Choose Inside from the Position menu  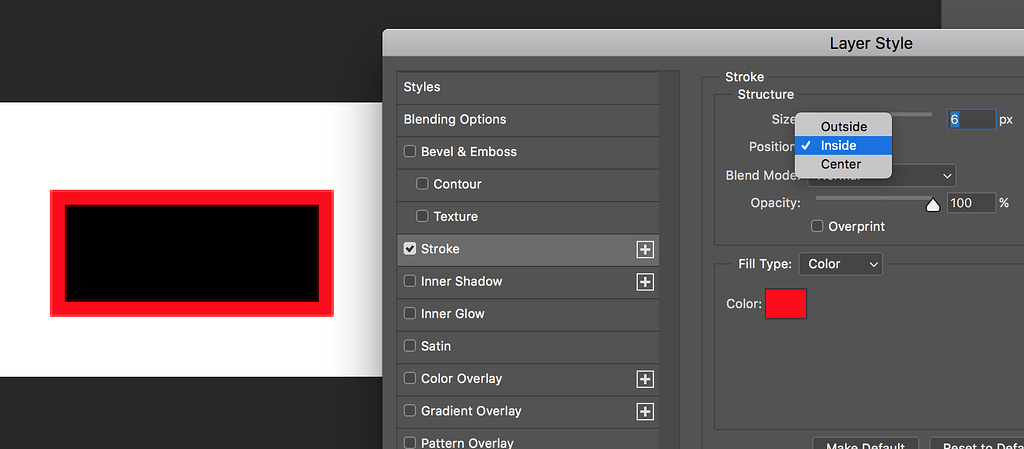click(x=843, y=146)
